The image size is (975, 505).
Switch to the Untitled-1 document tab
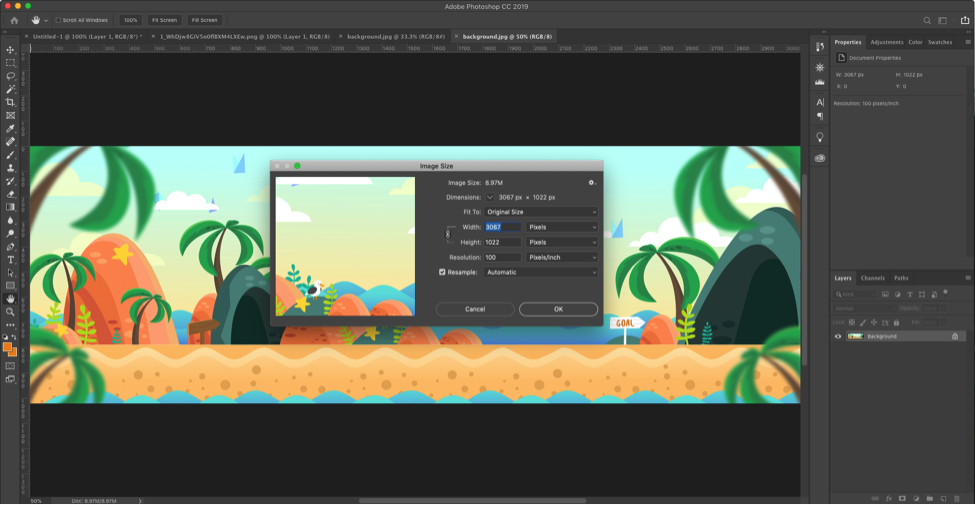[85, 36]
